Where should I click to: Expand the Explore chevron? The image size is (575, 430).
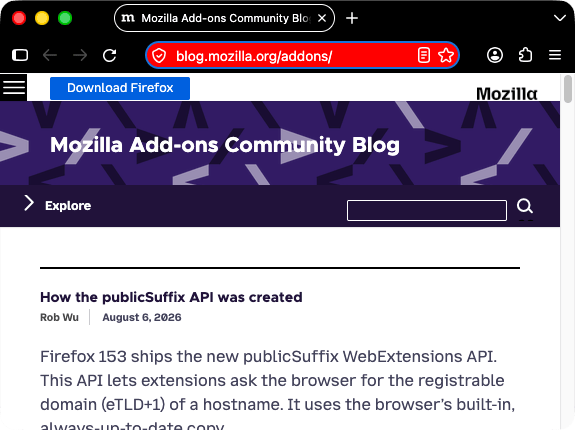coord(29,203)
